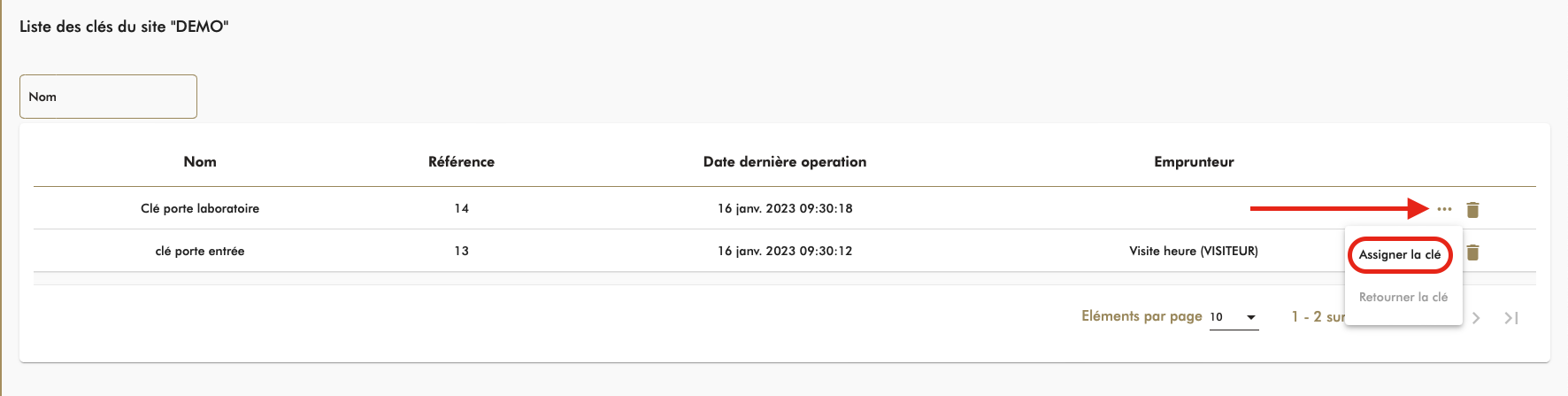This screenshot has width=1568, height=396.
Task: Click reference number 13 cell
Action: click(461, 252)
